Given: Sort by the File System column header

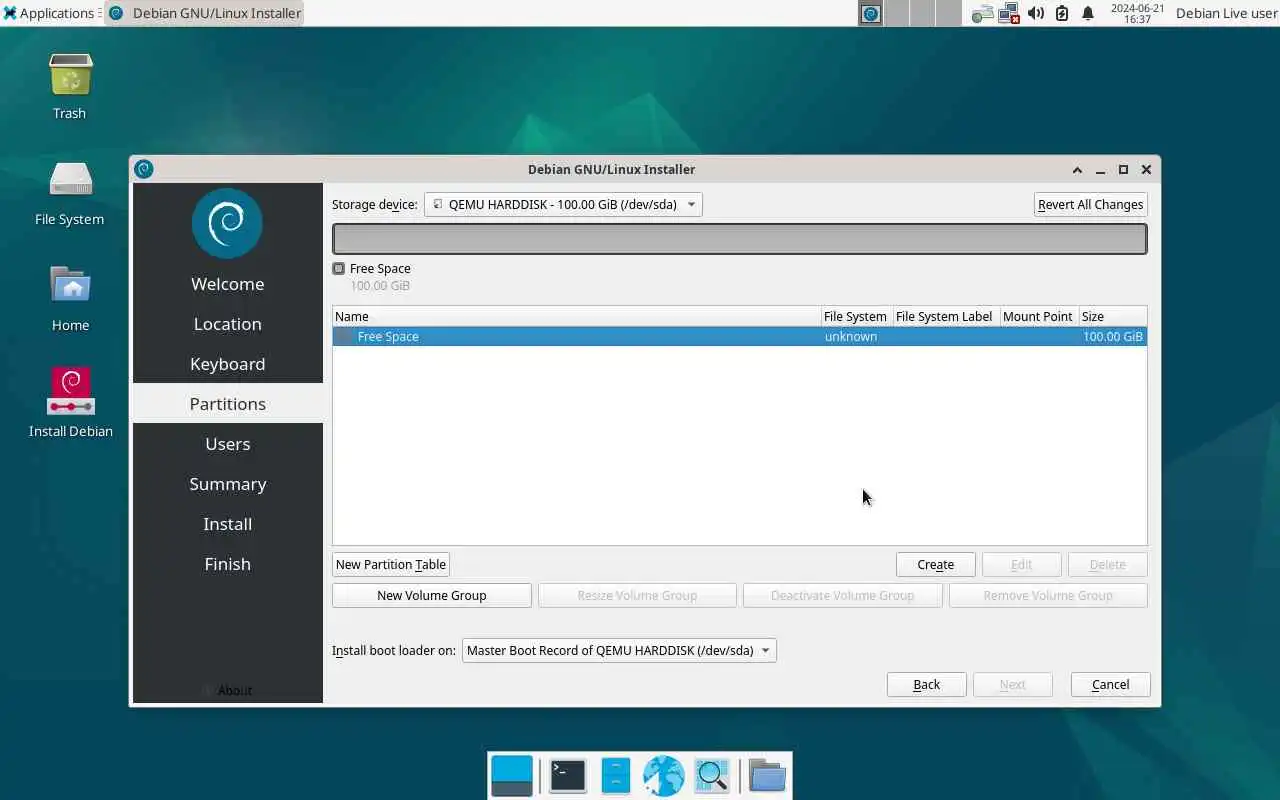Looking at the screenshot, I should (x=857, y=316).
